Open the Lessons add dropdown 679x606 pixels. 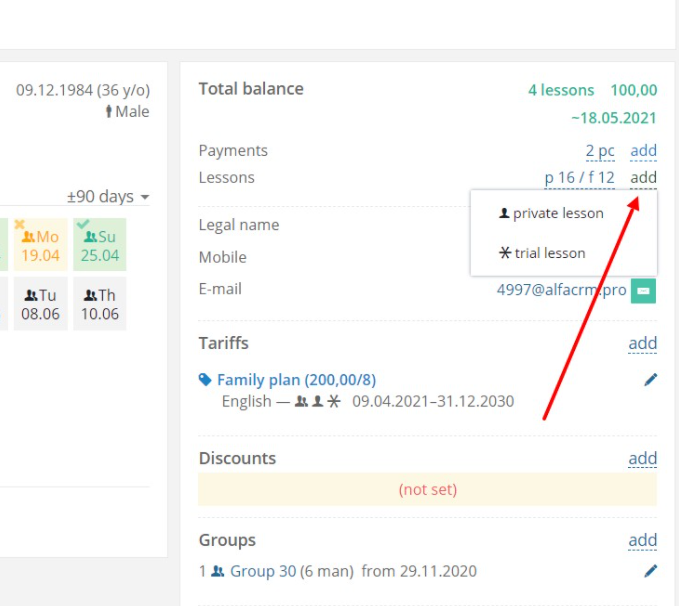[643, 178]
